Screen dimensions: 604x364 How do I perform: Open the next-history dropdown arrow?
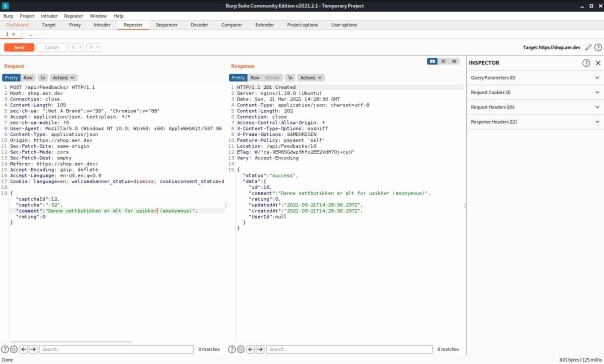click(98, 47)
